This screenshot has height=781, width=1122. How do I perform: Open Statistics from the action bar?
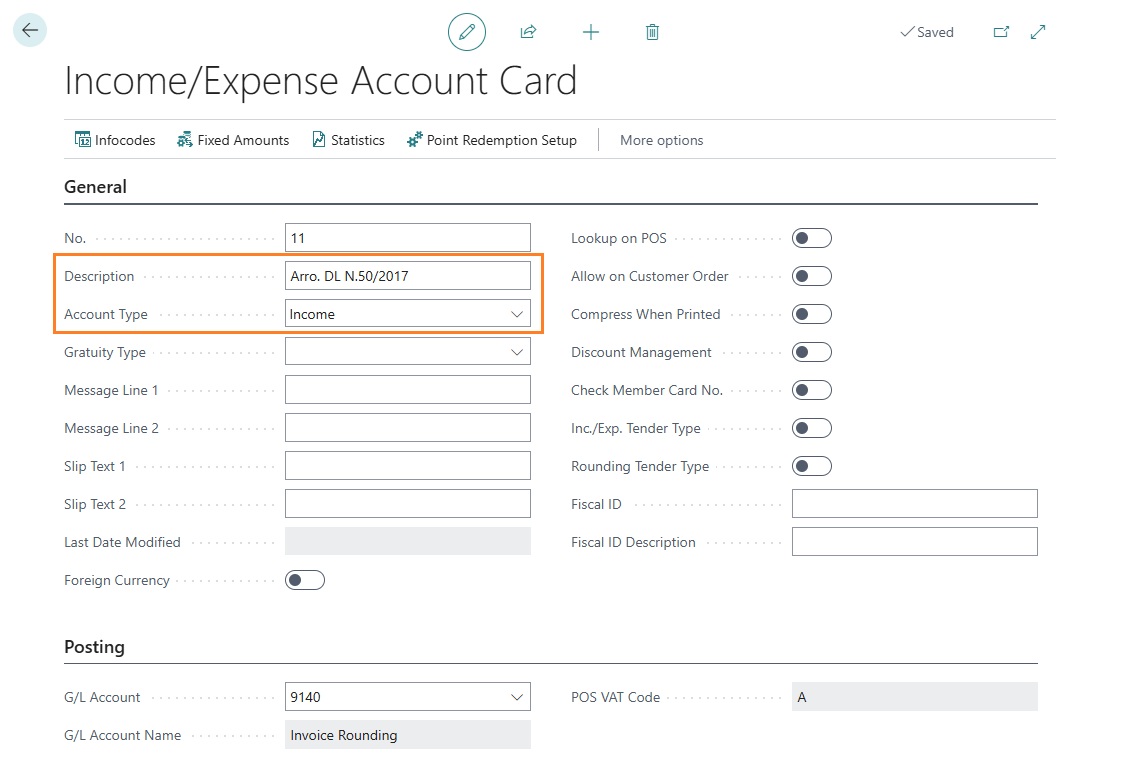[x=348, y=140]
